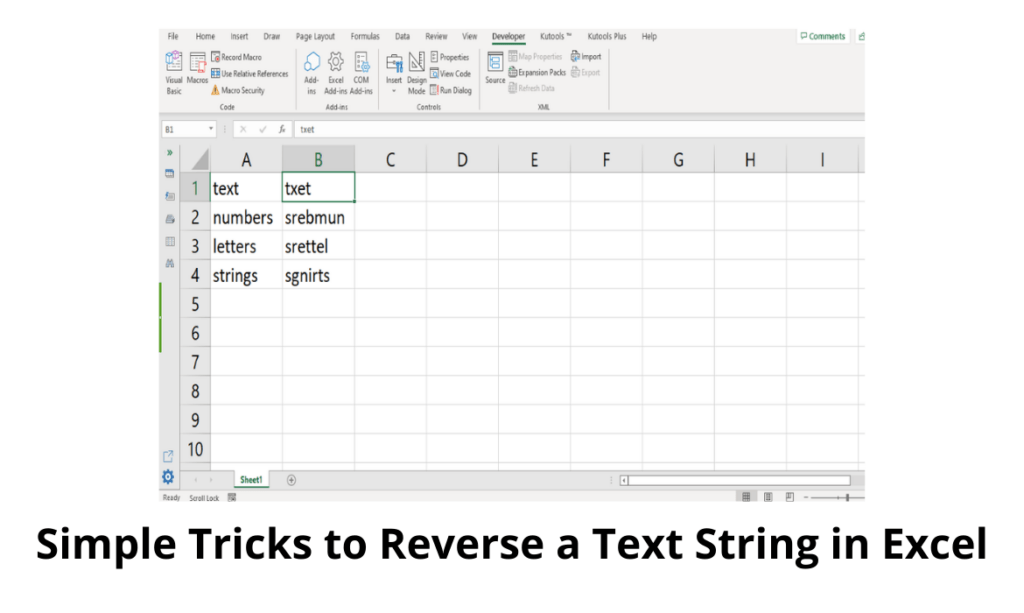Open the Insert controls dropdown
This screenshot has height=613, width=1024.
[392, 89]
